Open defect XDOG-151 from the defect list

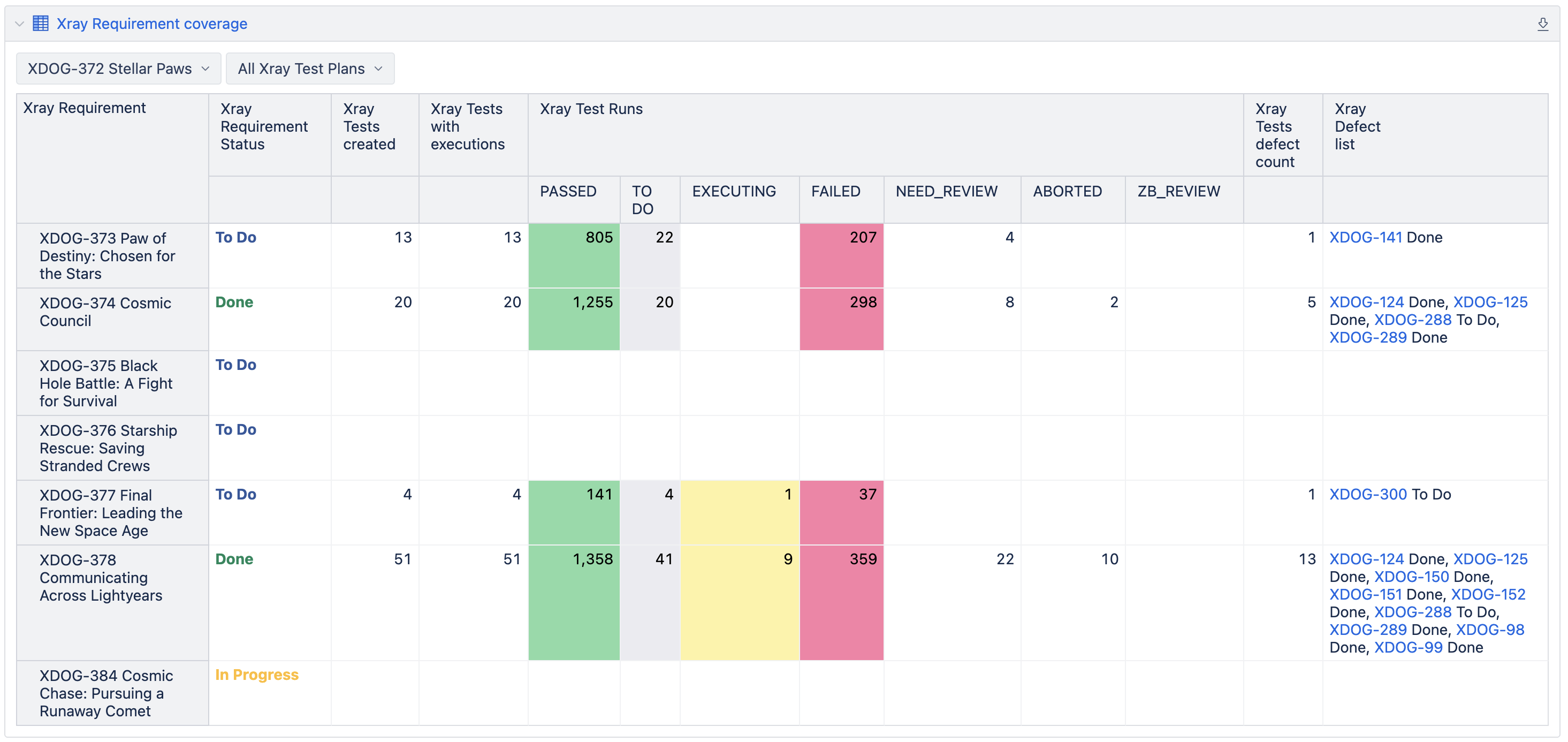(1367, 594)
